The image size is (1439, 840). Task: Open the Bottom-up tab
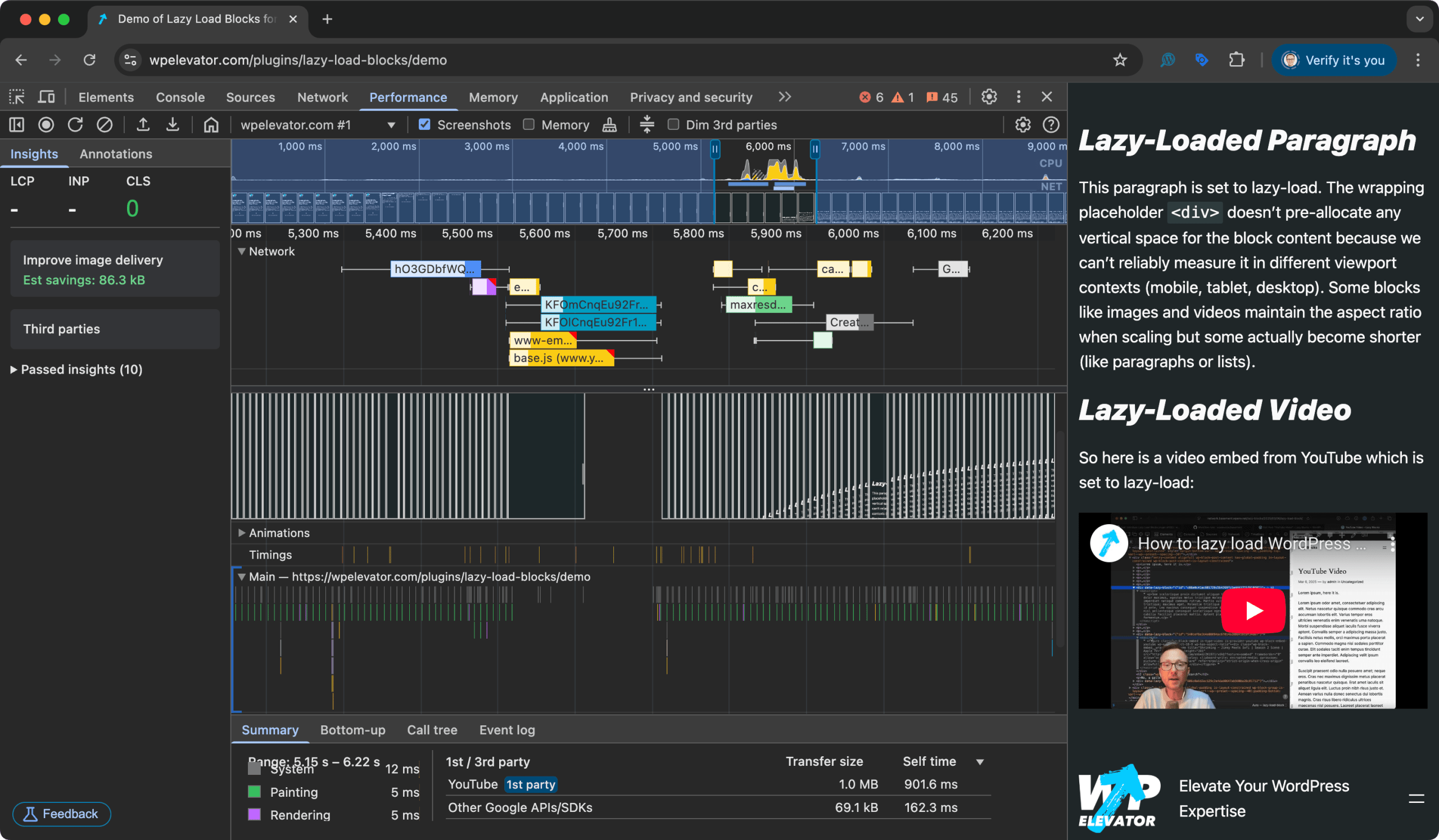[353, 730]
